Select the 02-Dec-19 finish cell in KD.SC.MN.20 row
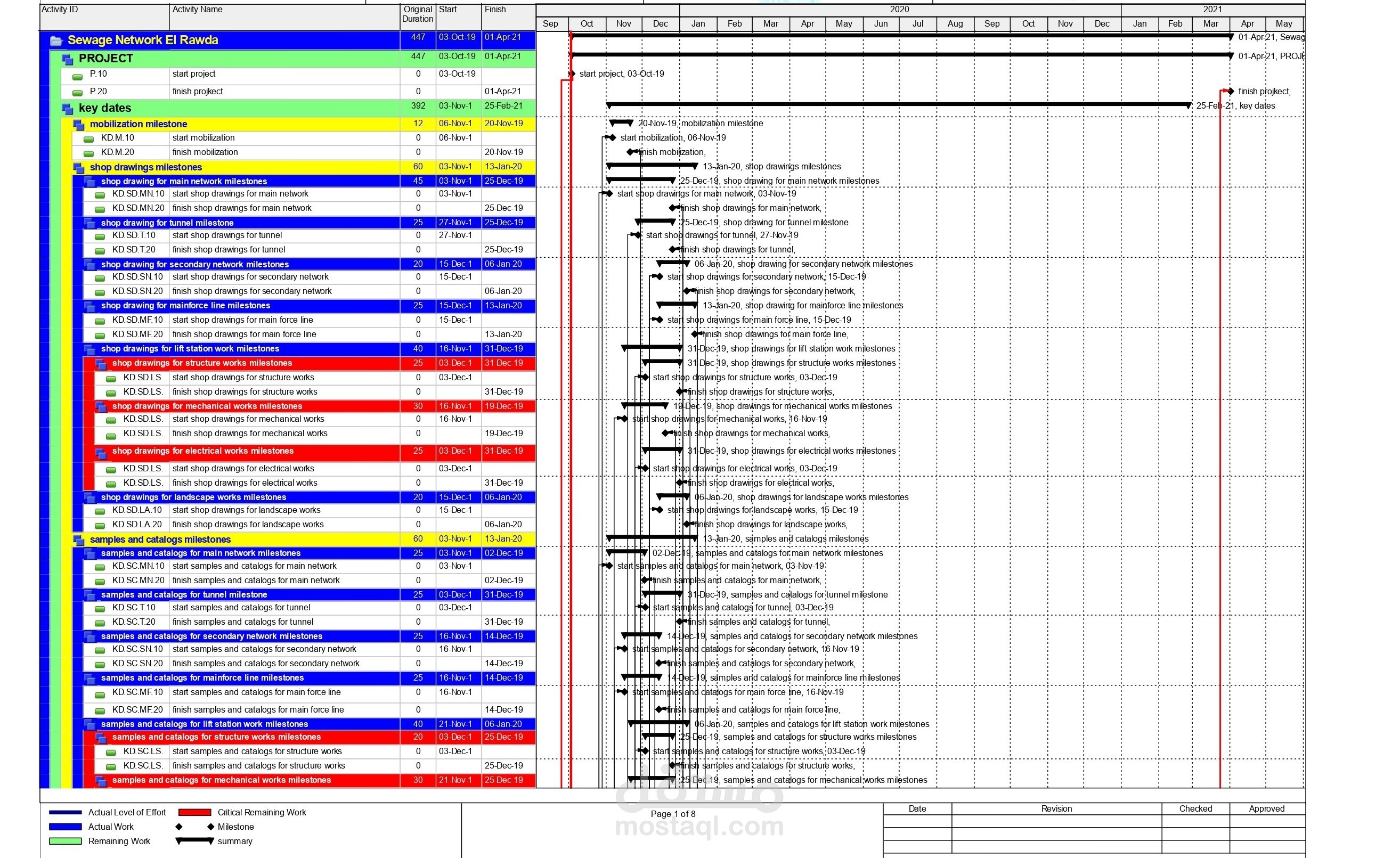 pyautogui.click(x=509, y=581)
